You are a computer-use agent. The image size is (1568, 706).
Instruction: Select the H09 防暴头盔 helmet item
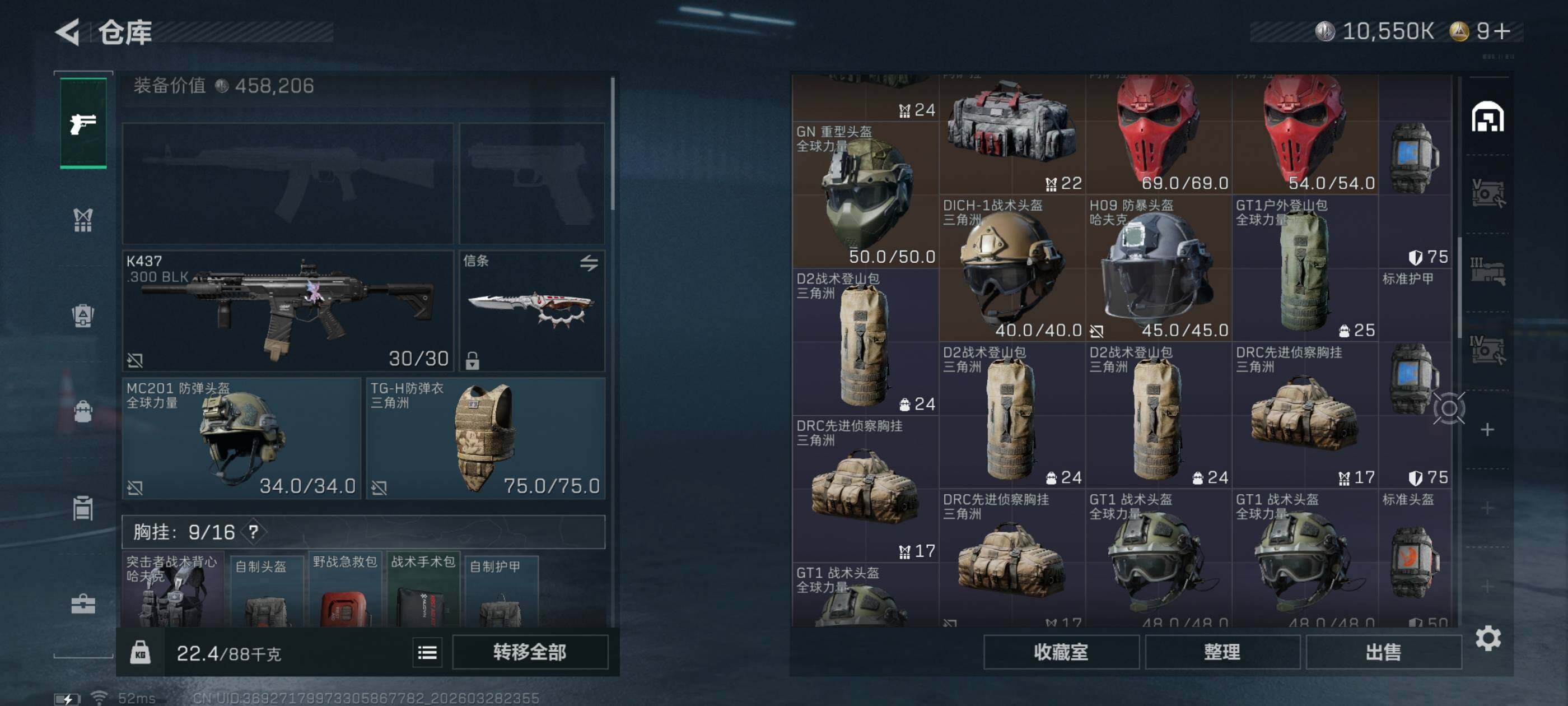point(1158,268)
